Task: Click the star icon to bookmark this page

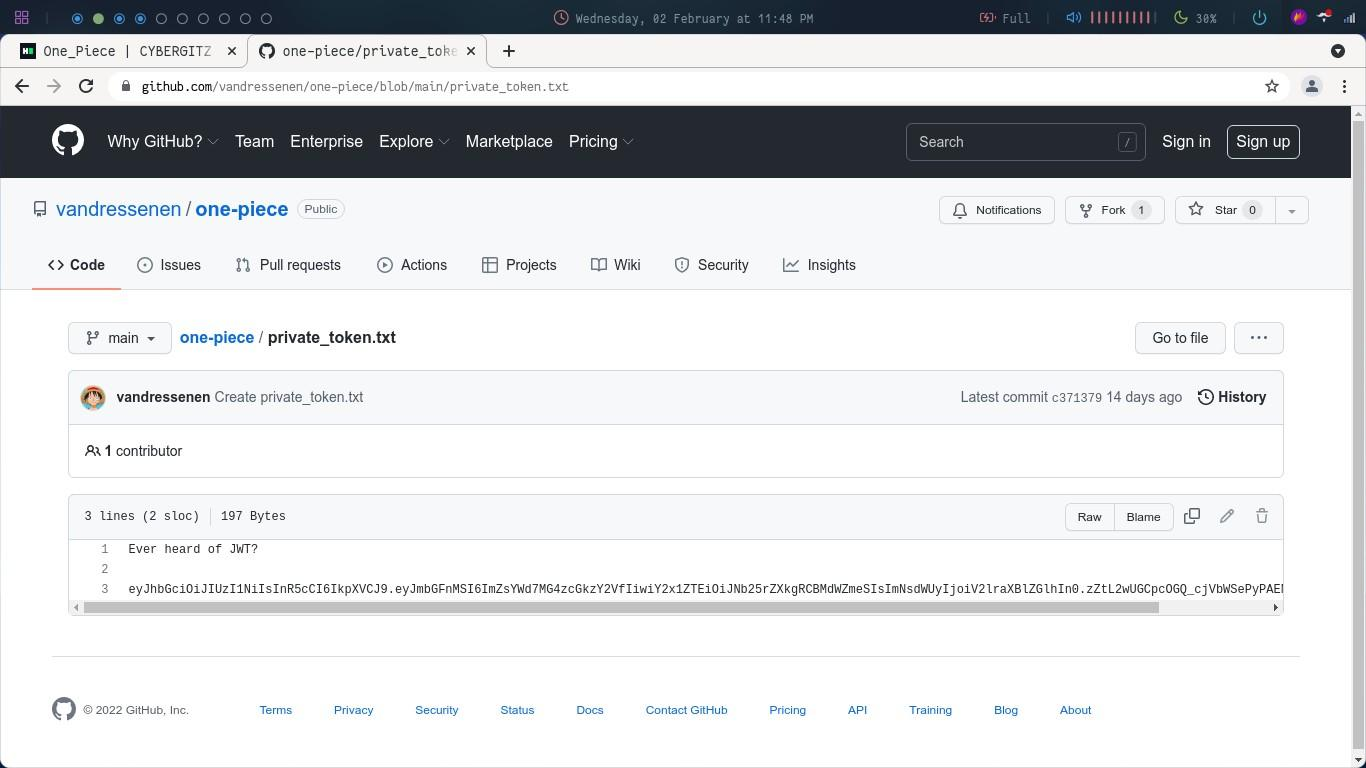Action: (1272, 86)
